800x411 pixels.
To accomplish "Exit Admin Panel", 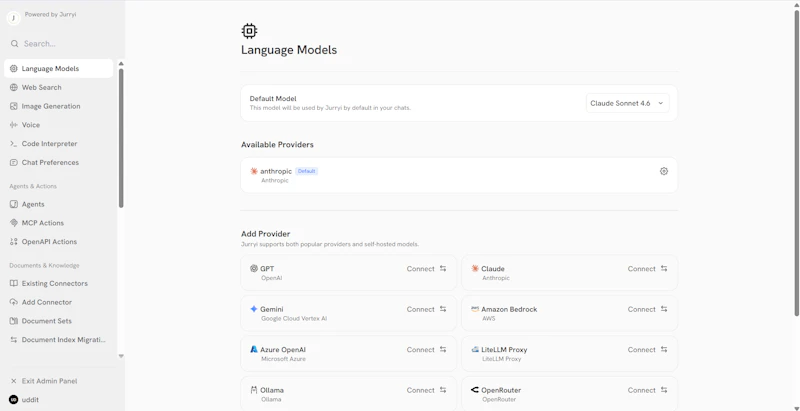I will pos(59,381).
